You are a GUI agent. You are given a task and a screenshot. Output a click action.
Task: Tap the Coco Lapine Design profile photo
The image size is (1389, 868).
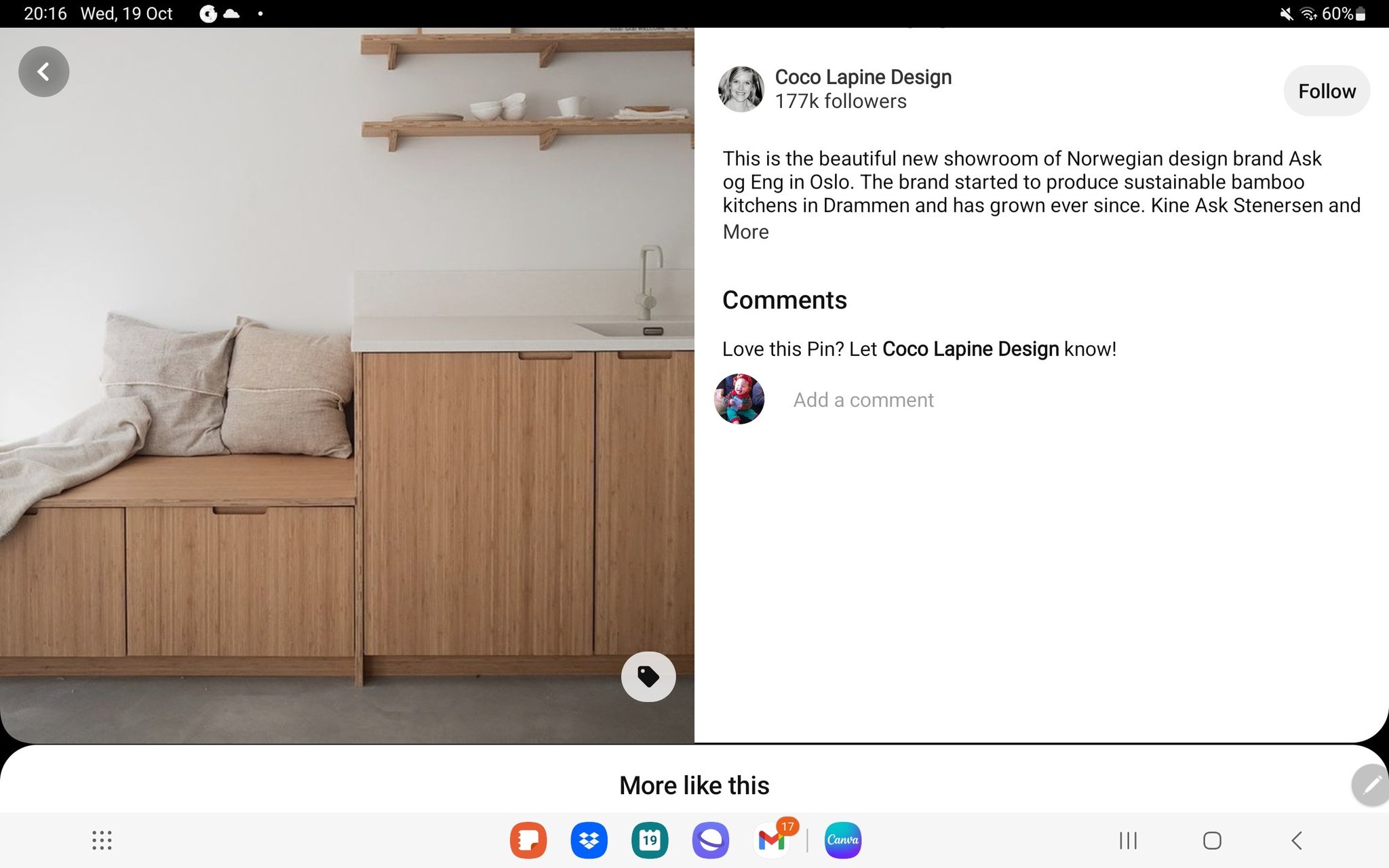click(x=741, y=89)
